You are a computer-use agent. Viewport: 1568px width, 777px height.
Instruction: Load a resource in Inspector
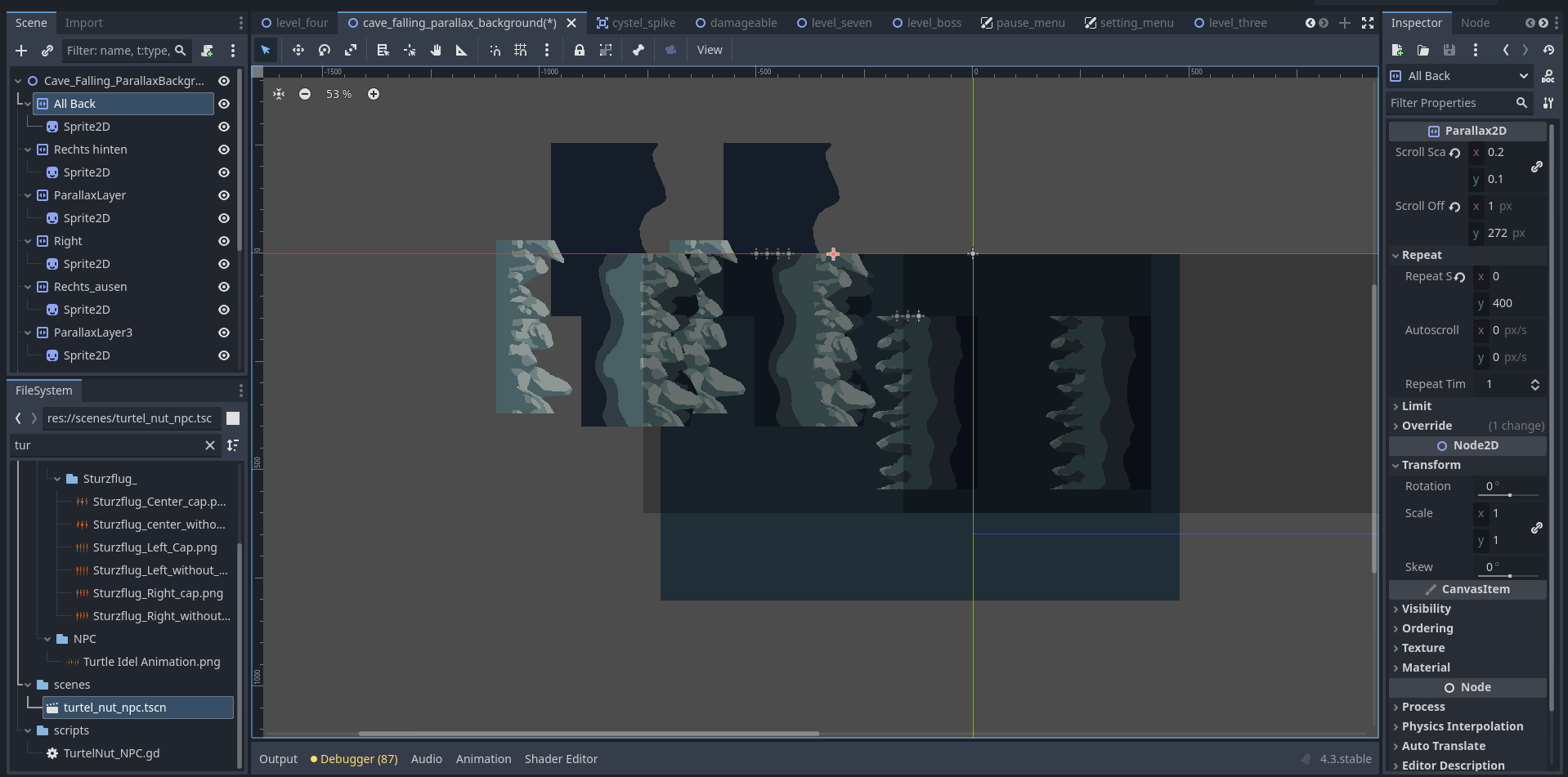[x=1423, y=50]
